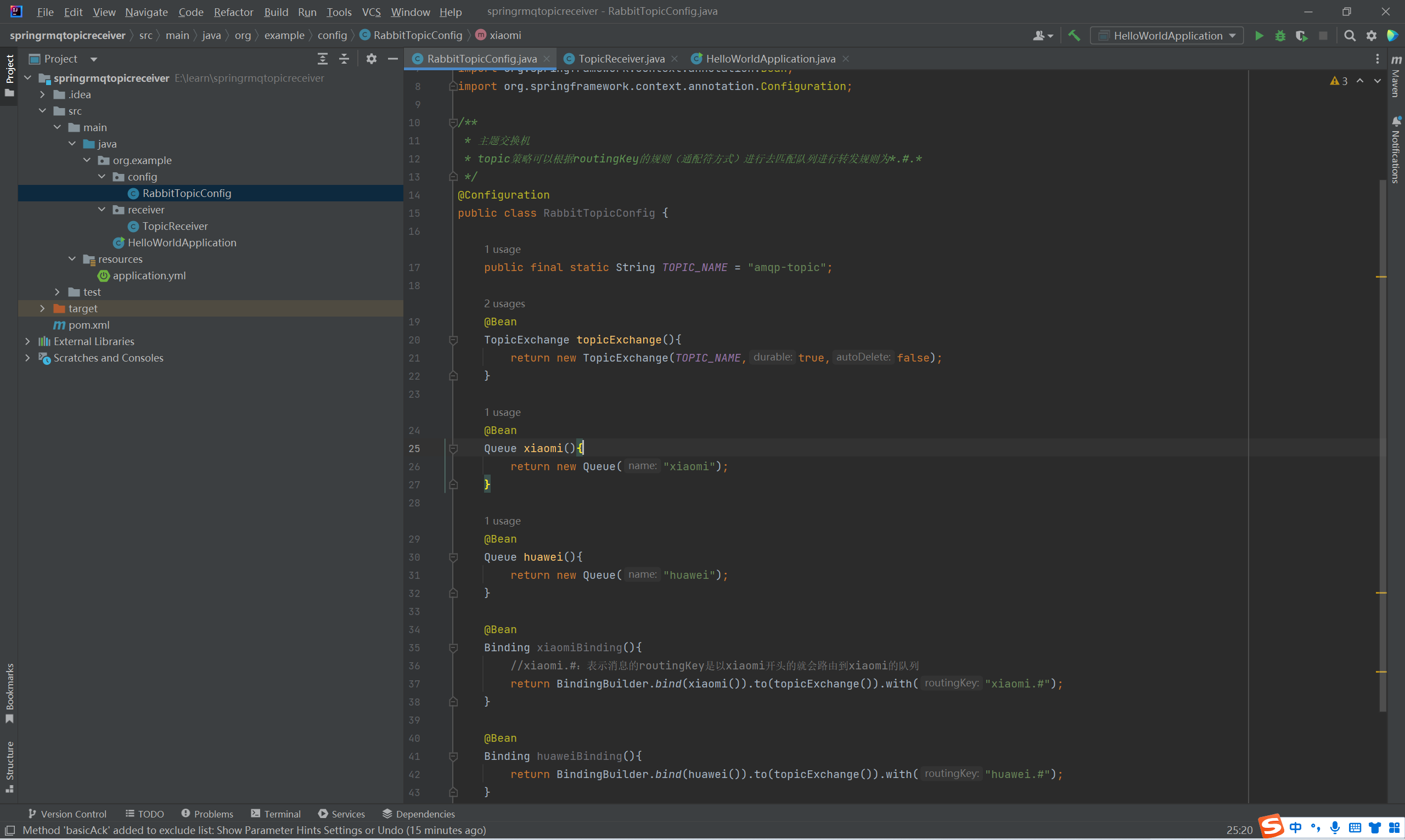Open application.yml in project tree
Screen dimensions: 1405x840
coord(149,275)
